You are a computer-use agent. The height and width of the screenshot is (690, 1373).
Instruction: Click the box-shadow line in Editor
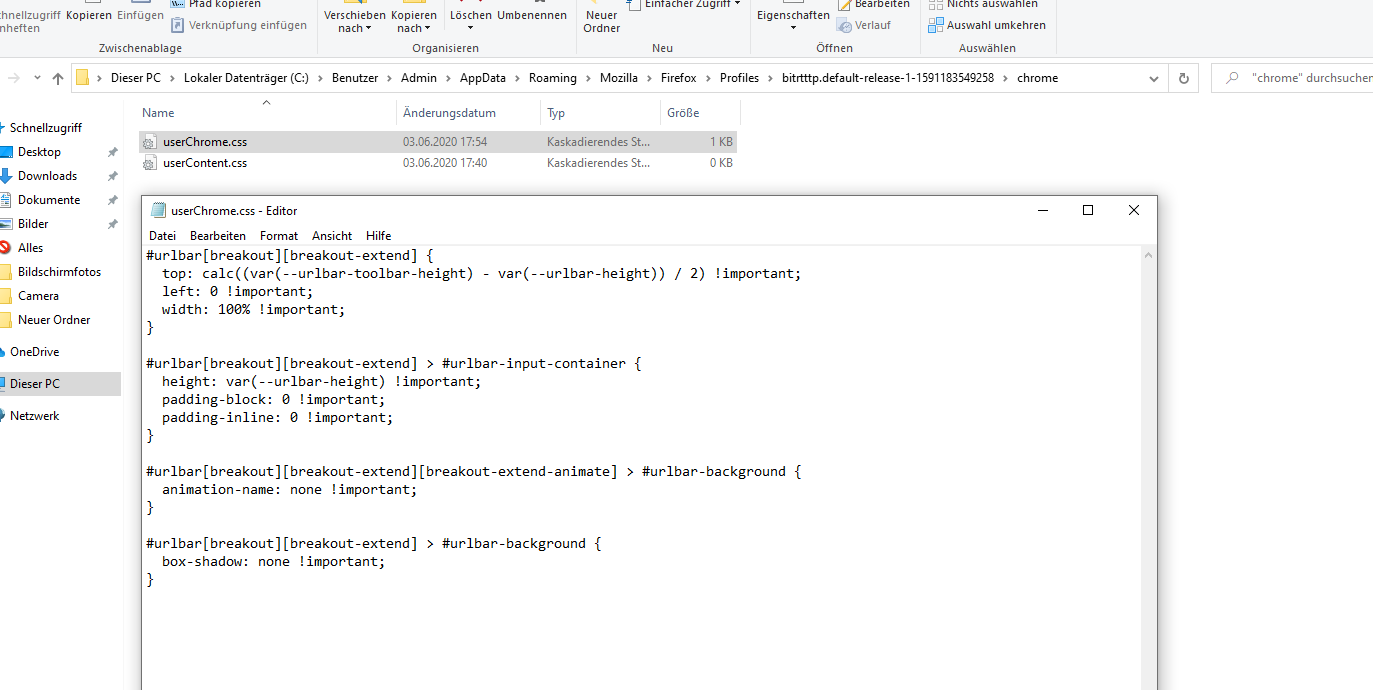click(273, 562)
